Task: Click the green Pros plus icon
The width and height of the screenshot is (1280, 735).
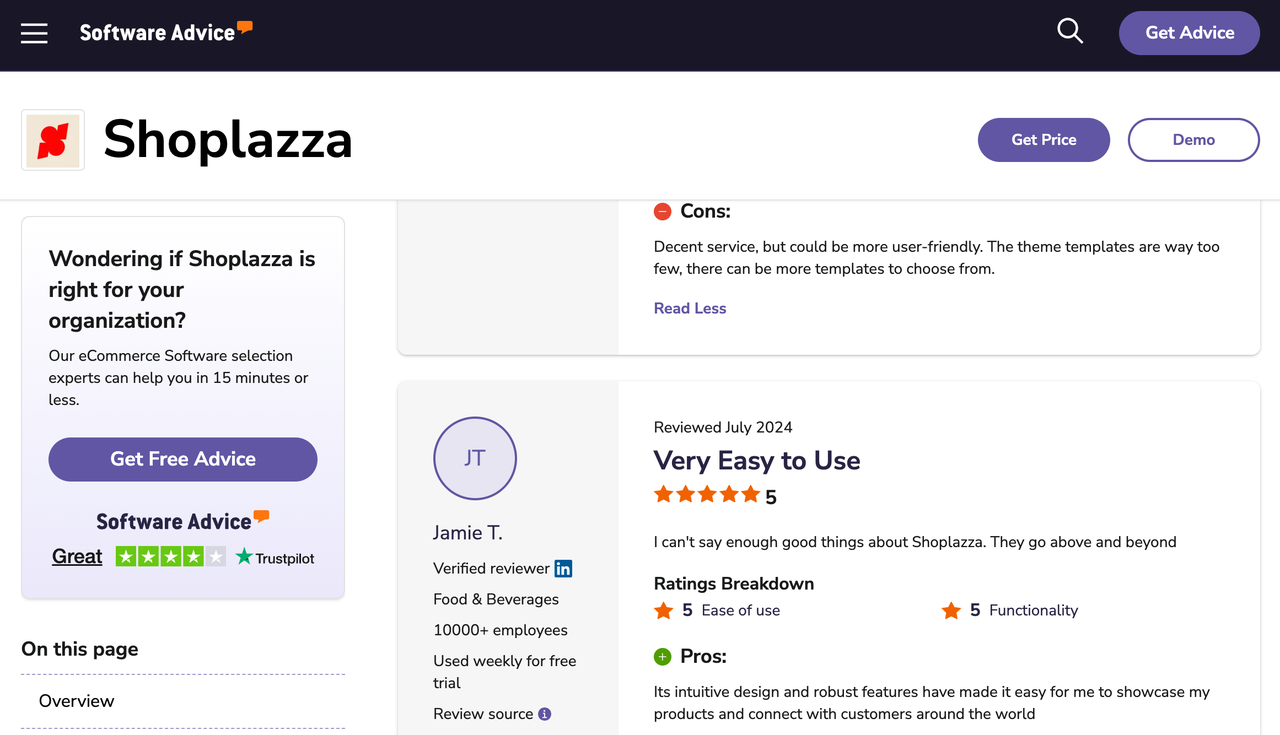Action: [x=662, y=657]
